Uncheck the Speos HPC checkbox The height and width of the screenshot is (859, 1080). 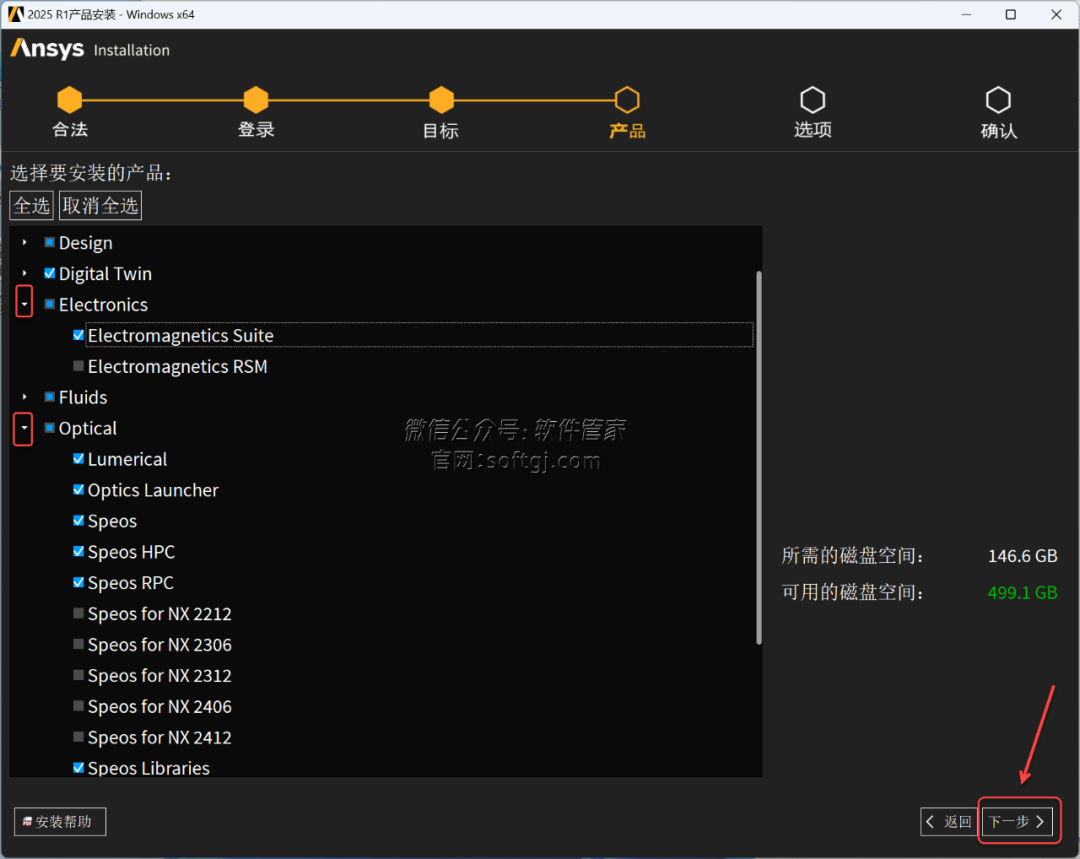pos(79,552)
